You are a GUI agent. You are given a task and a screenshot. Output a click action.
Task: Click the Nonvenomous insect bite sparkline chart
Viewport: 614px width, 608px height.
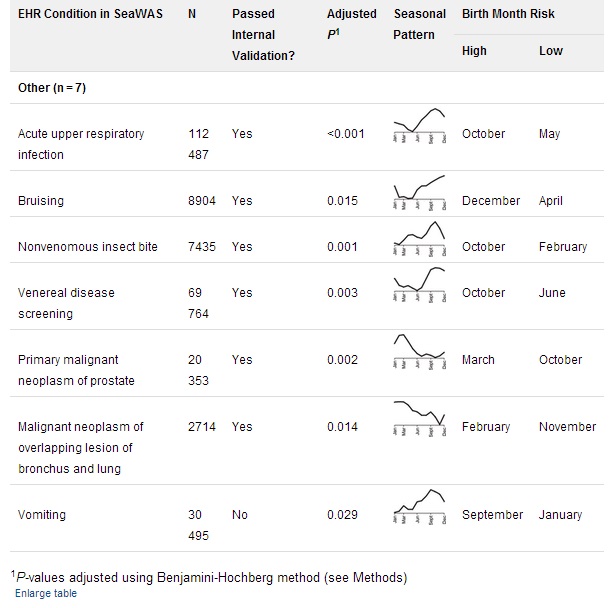click(419, 236)
